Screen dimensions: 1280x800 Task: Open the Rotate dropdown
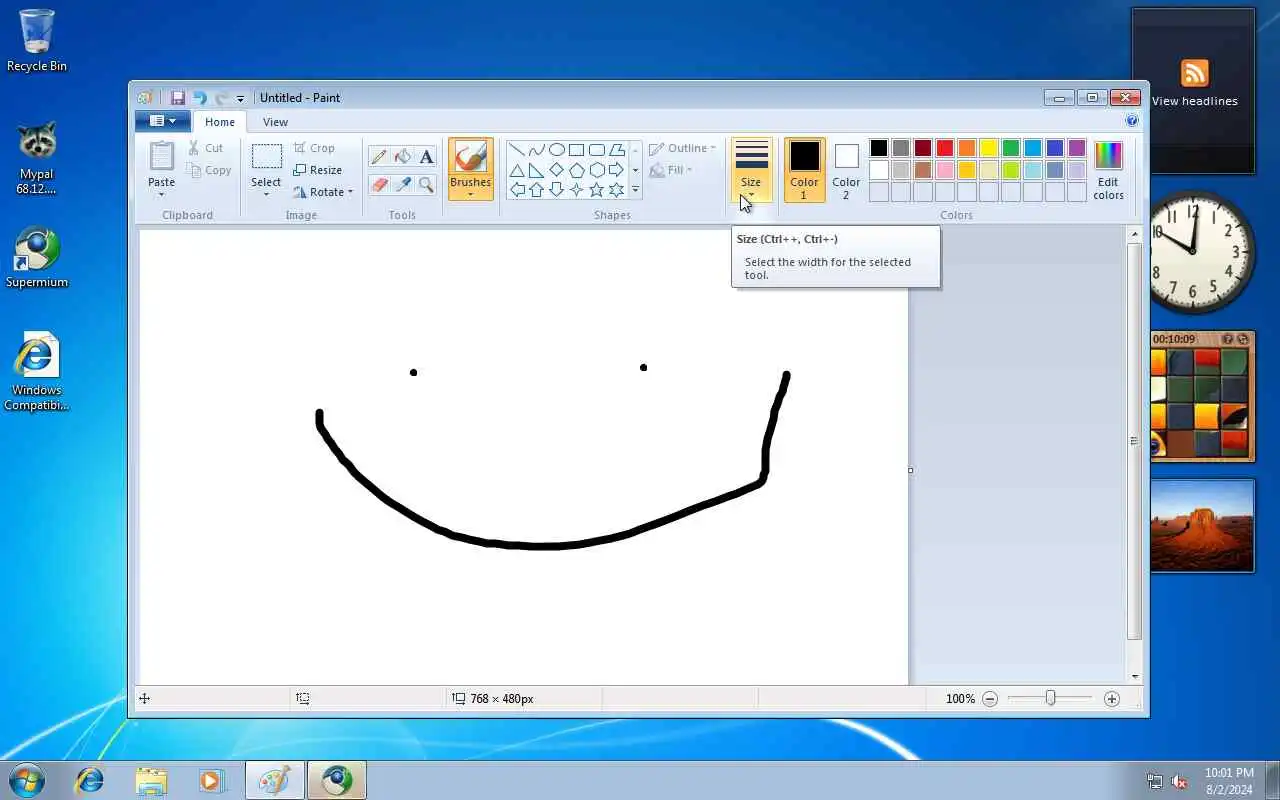pyautogui.click(x=322, y=192)
